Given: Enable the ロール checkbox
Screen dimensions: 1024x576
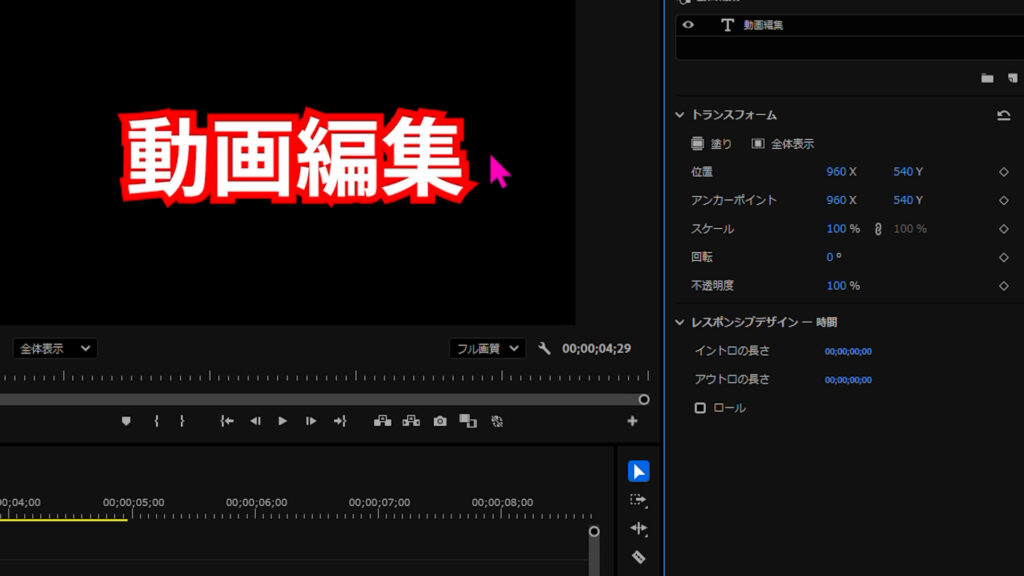Looking at the screenshot, I should 700,408.
